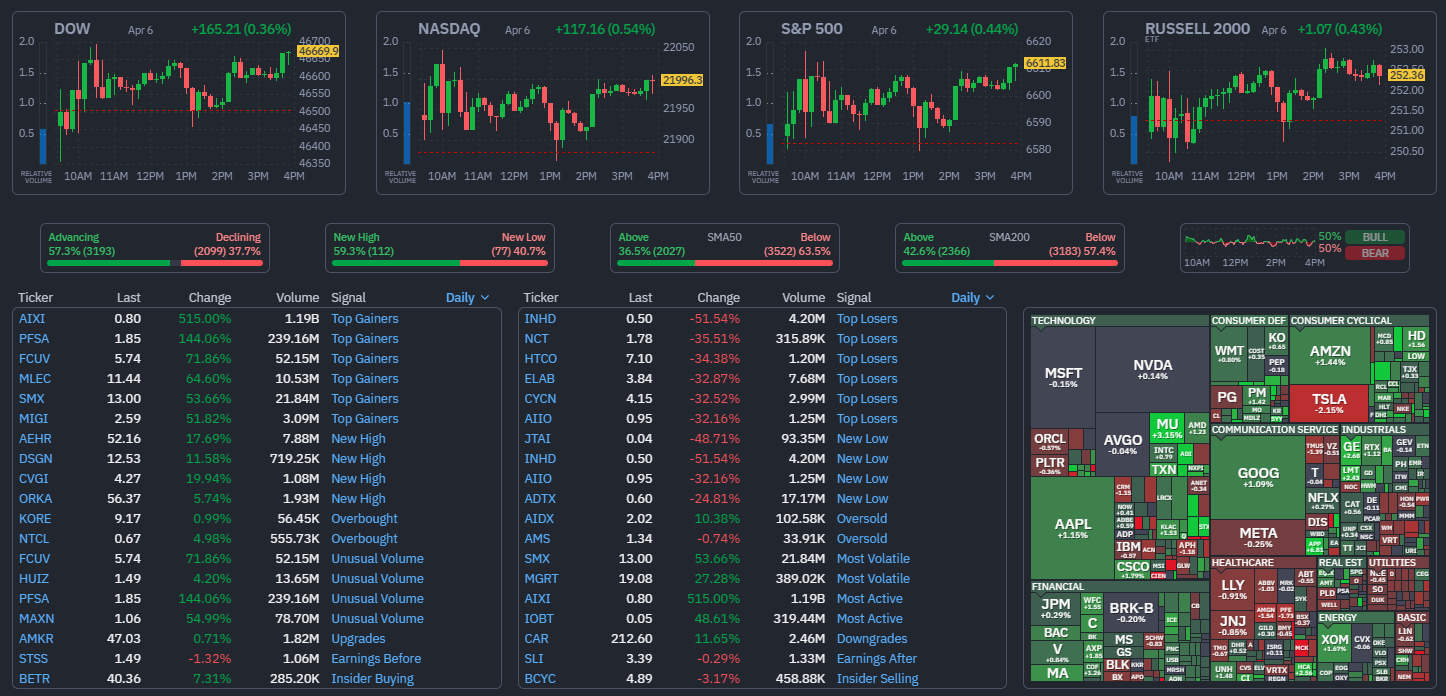Open the NASDAQ intraday chart
The image size is (1446, 696).
click(x=542, y=103)
